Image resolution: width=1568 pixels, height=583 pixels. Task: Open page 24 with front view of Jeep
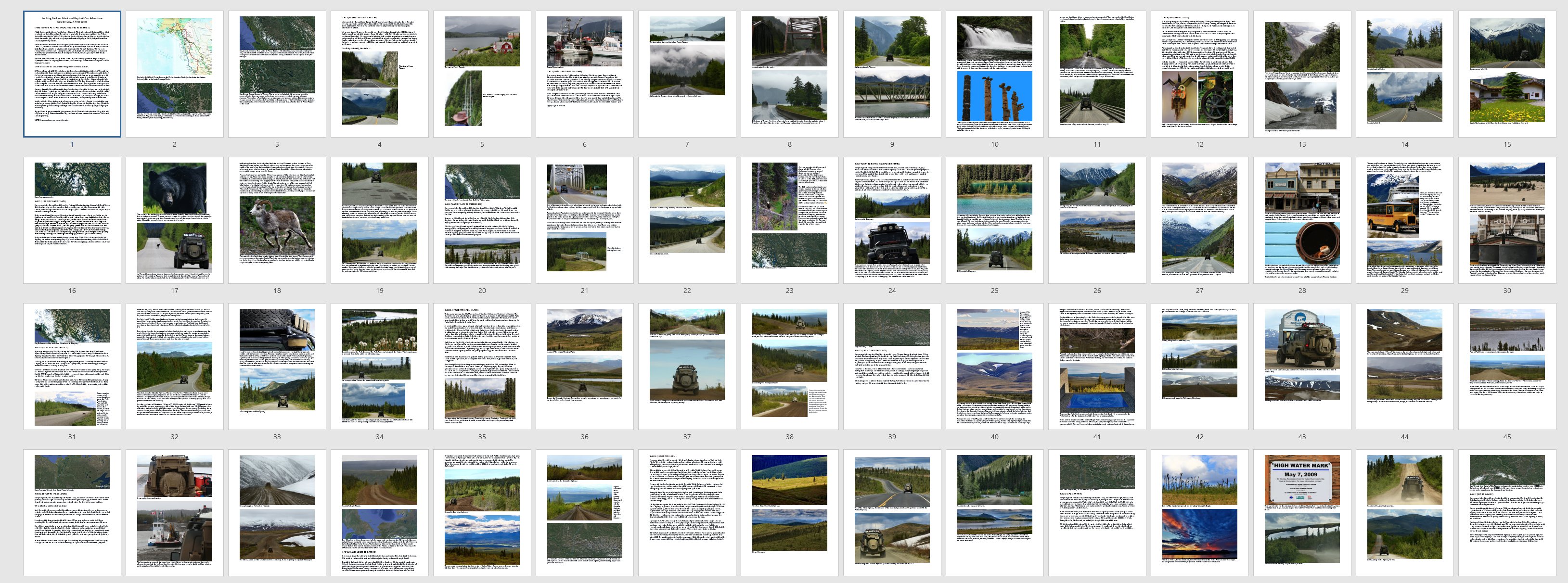(892, 220)
